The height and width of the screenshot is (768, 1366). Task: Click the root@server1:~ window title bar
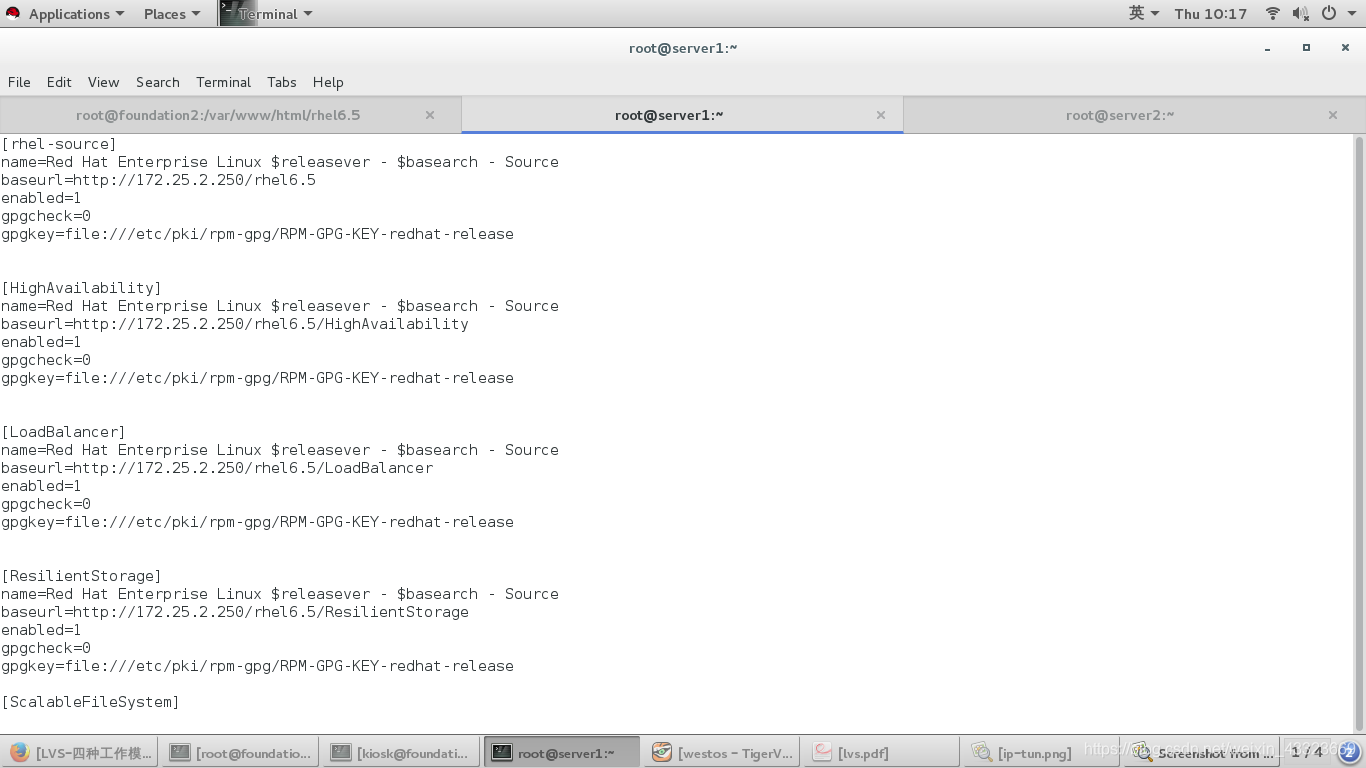tap(683, 48)
